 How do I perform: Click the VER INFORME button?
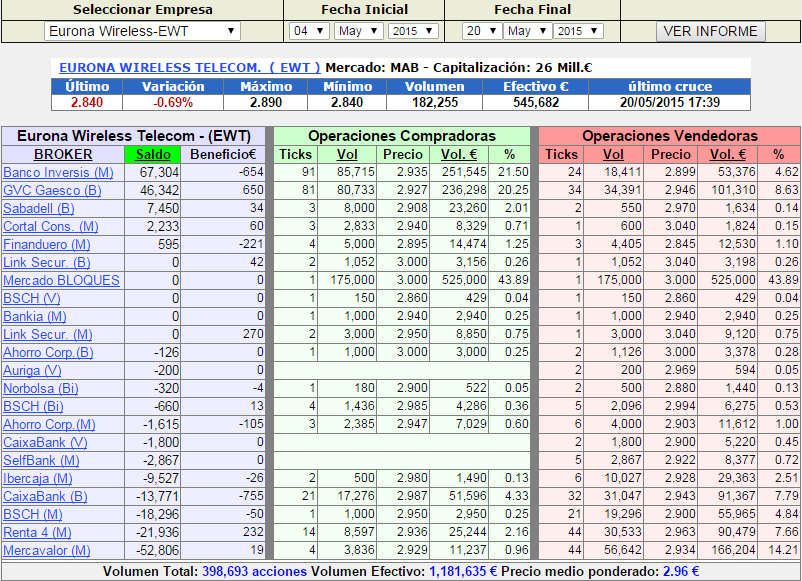pyautogui.click(x=710, y=31)
